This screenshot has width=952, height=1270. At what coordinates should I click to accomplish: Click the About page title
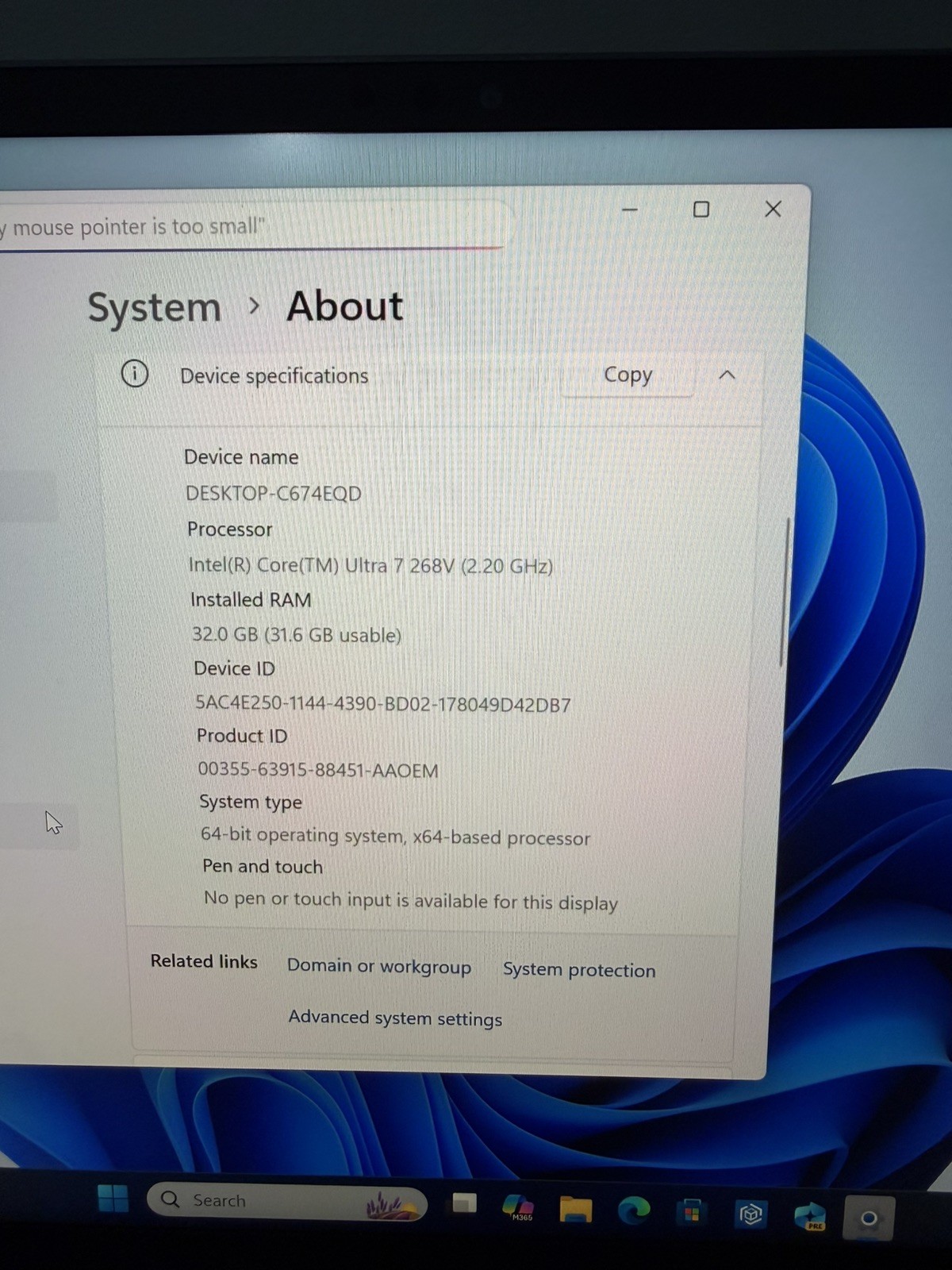[345, 306]
